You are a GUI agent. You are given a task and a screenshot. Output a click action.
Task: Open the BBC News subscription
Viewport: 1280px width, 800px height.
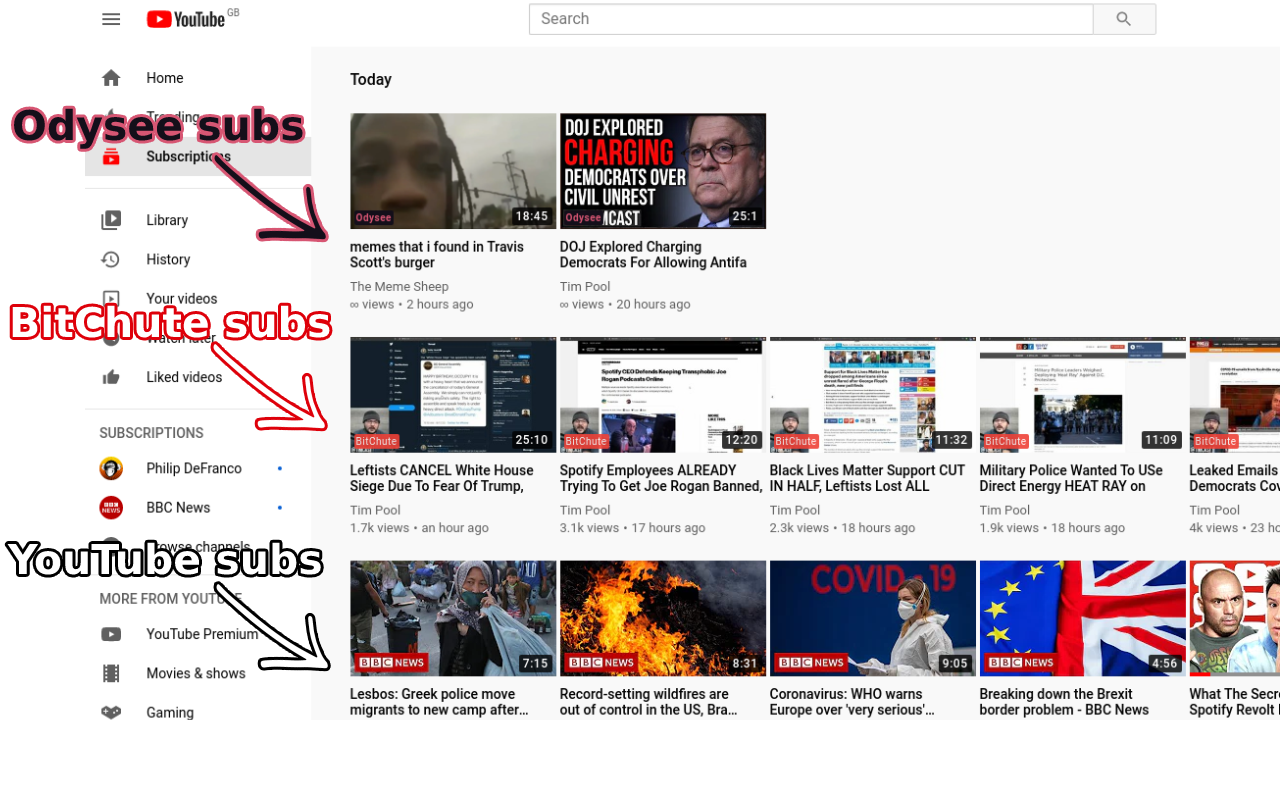(x=177, y=507)
